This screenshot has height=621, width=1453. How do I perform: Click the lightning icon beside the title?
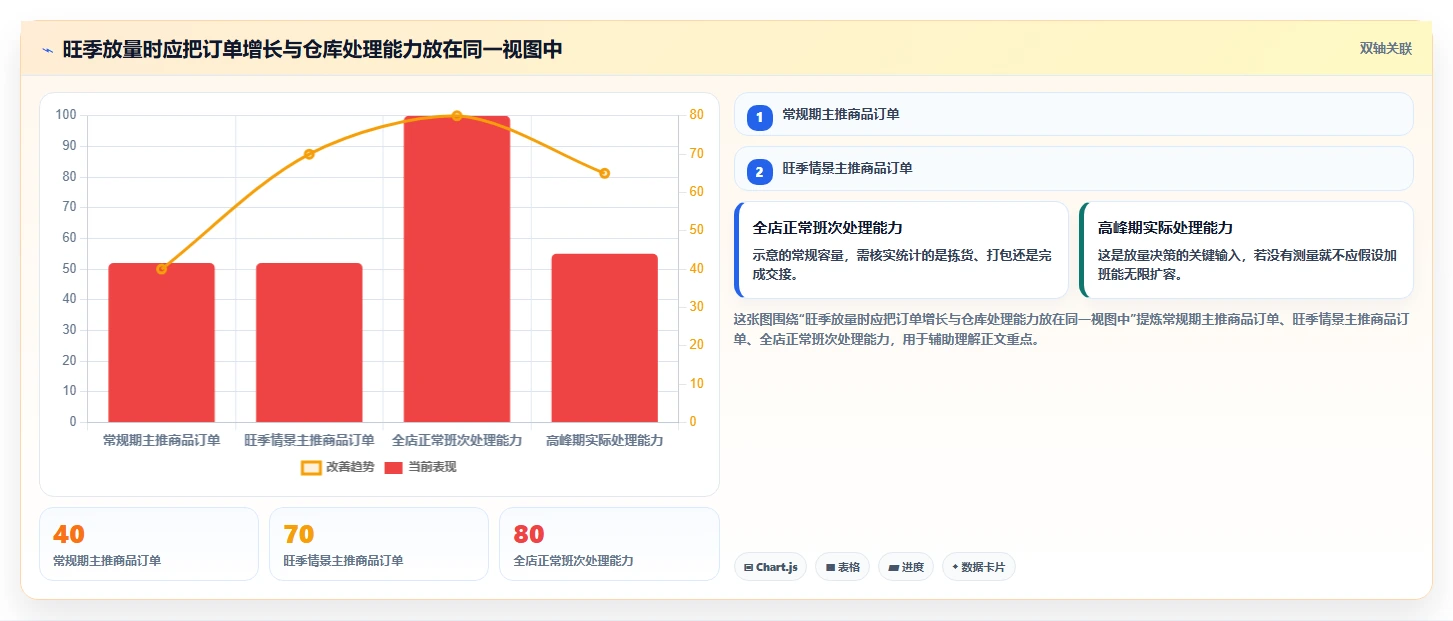[48, 50]
